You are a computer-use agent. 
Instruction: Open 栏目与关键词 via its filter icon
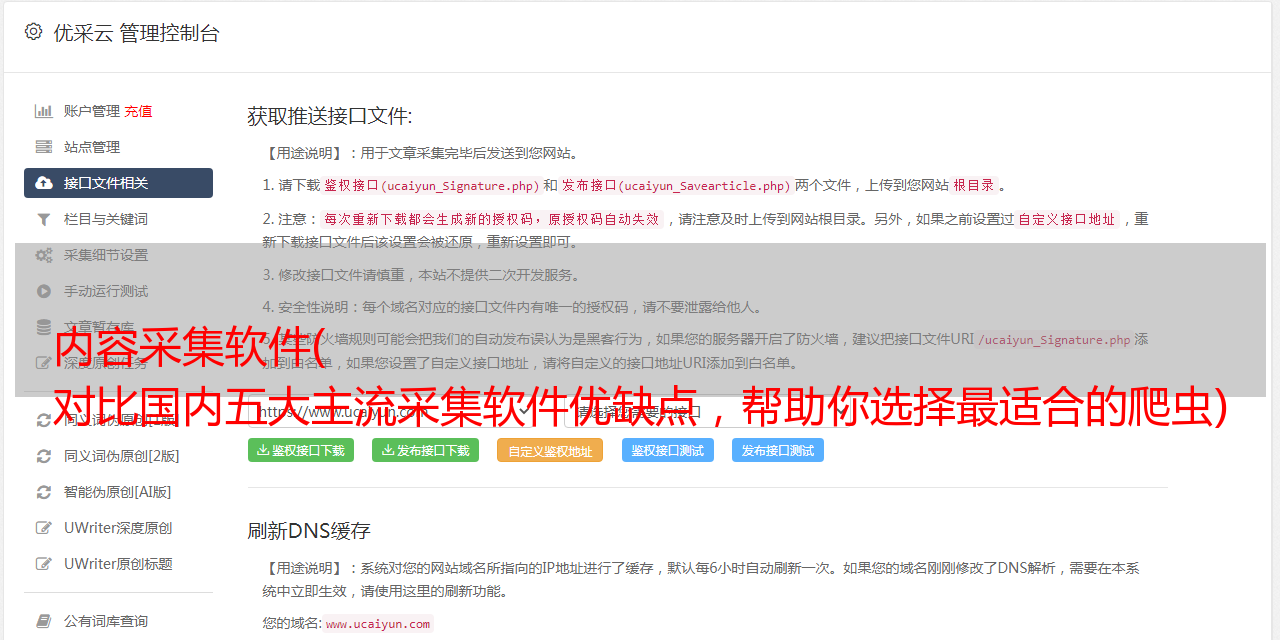pyautogui.click(x=44, y=219)
